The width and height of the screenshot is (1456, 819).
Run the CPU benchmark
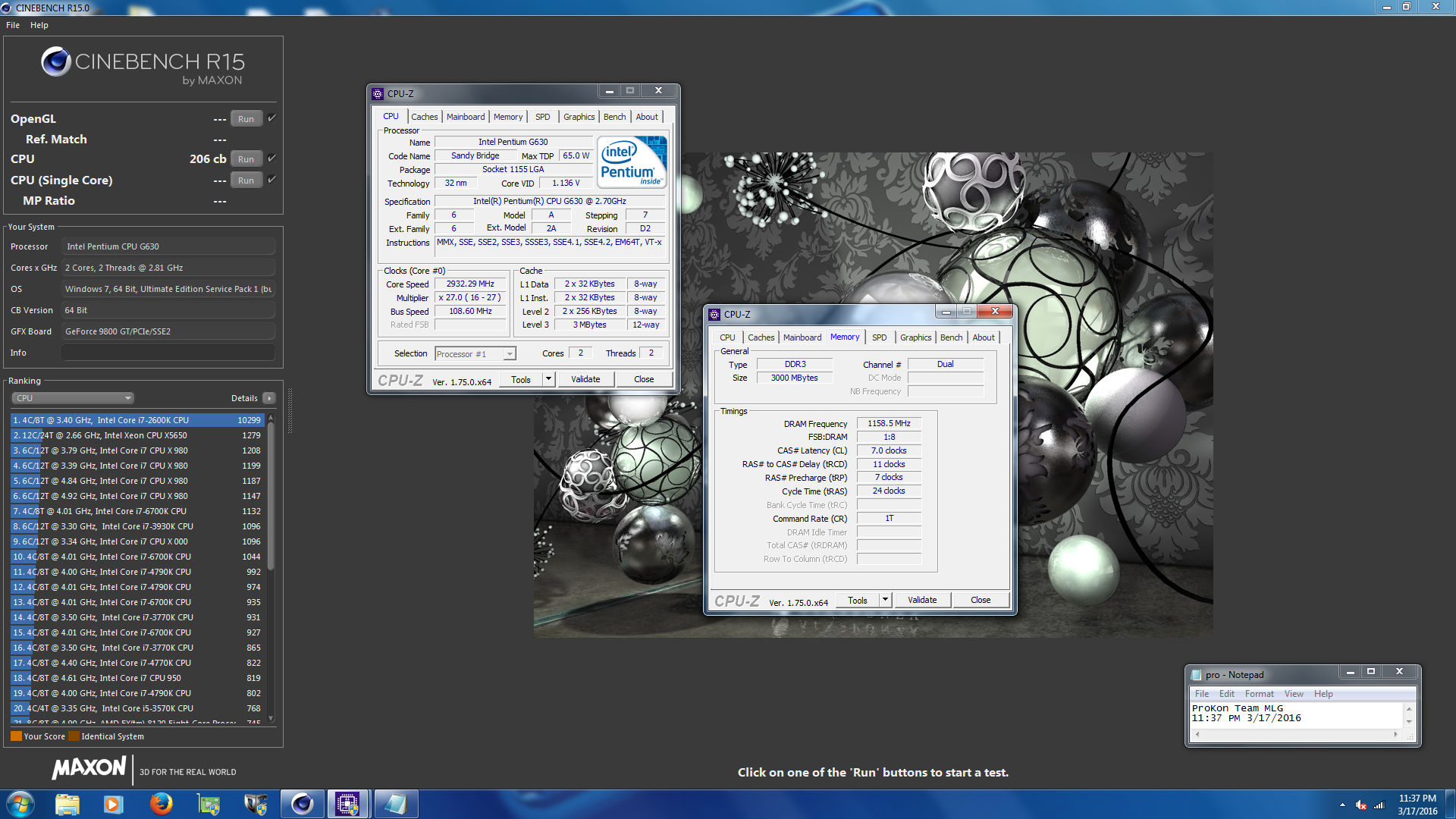click(246, 158)
